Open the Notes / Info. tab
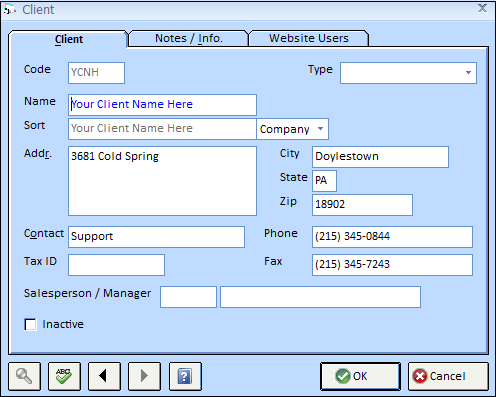The width and height of the screenshot is (496, 397). 189,38
